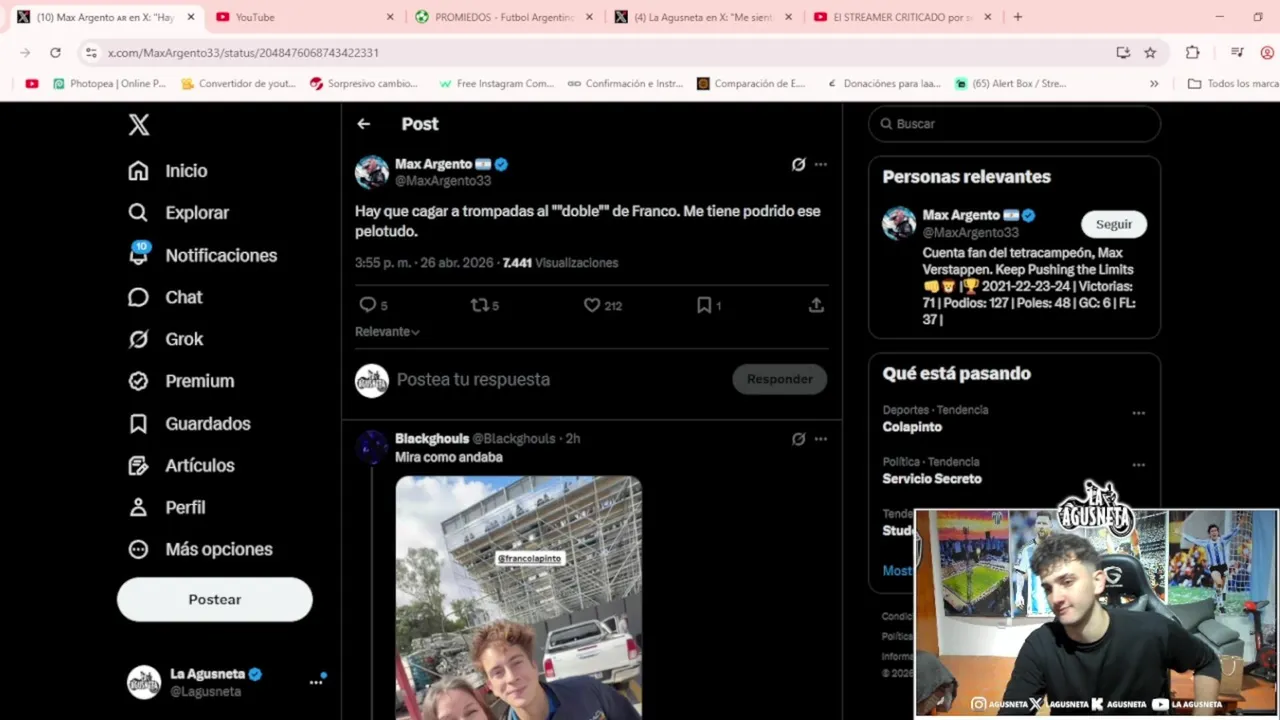Open the Colapinto trending topic
The height and width of the screenshot is (720, 1280).
coord(912,427)
